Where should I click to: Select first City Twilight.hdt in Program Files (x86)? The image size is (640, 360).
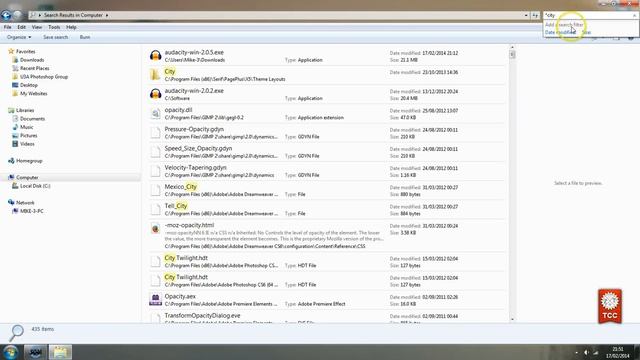[327, 261]
